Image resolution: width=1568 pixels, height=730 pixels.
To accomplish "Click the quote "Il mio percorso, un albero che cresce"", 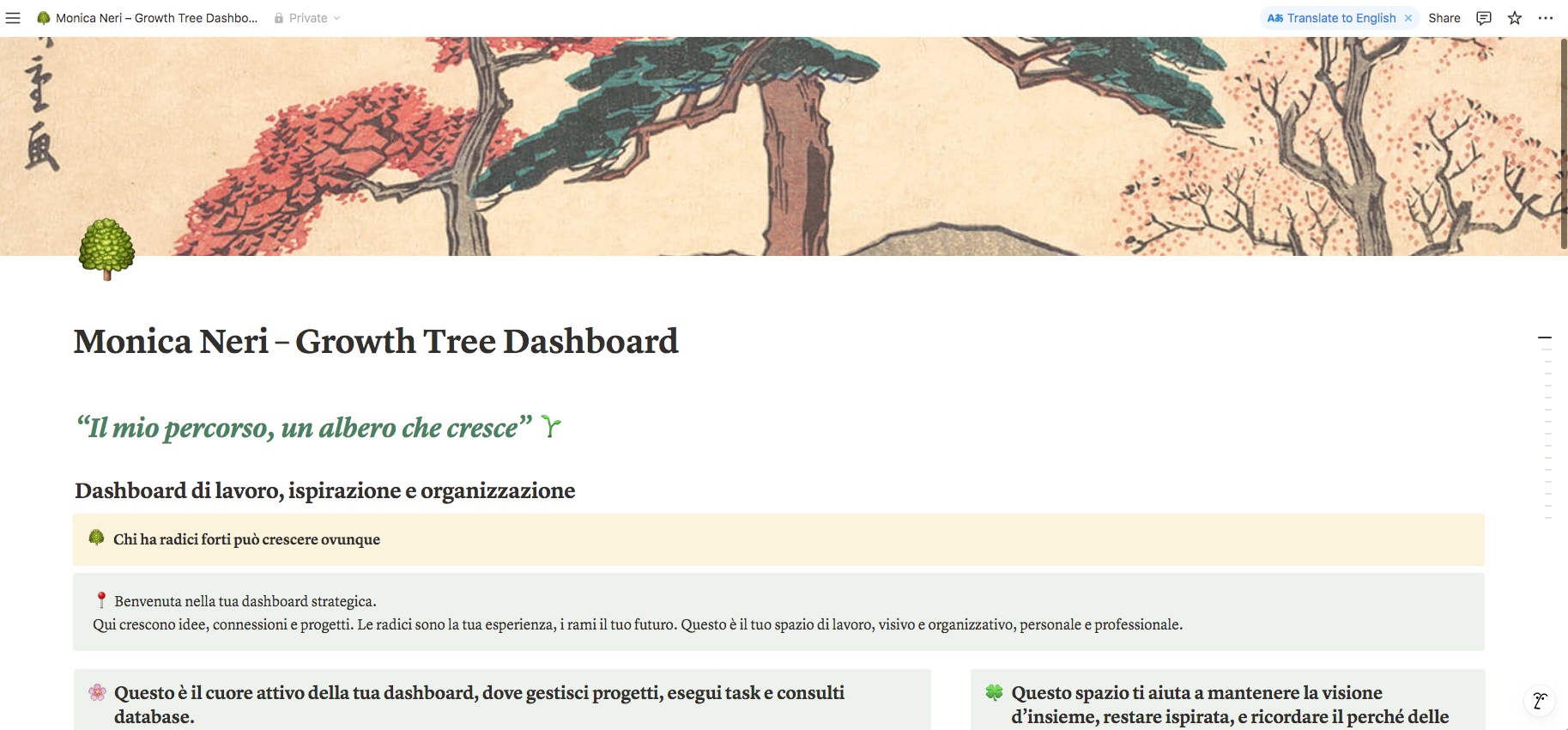I will click(305, 427).
